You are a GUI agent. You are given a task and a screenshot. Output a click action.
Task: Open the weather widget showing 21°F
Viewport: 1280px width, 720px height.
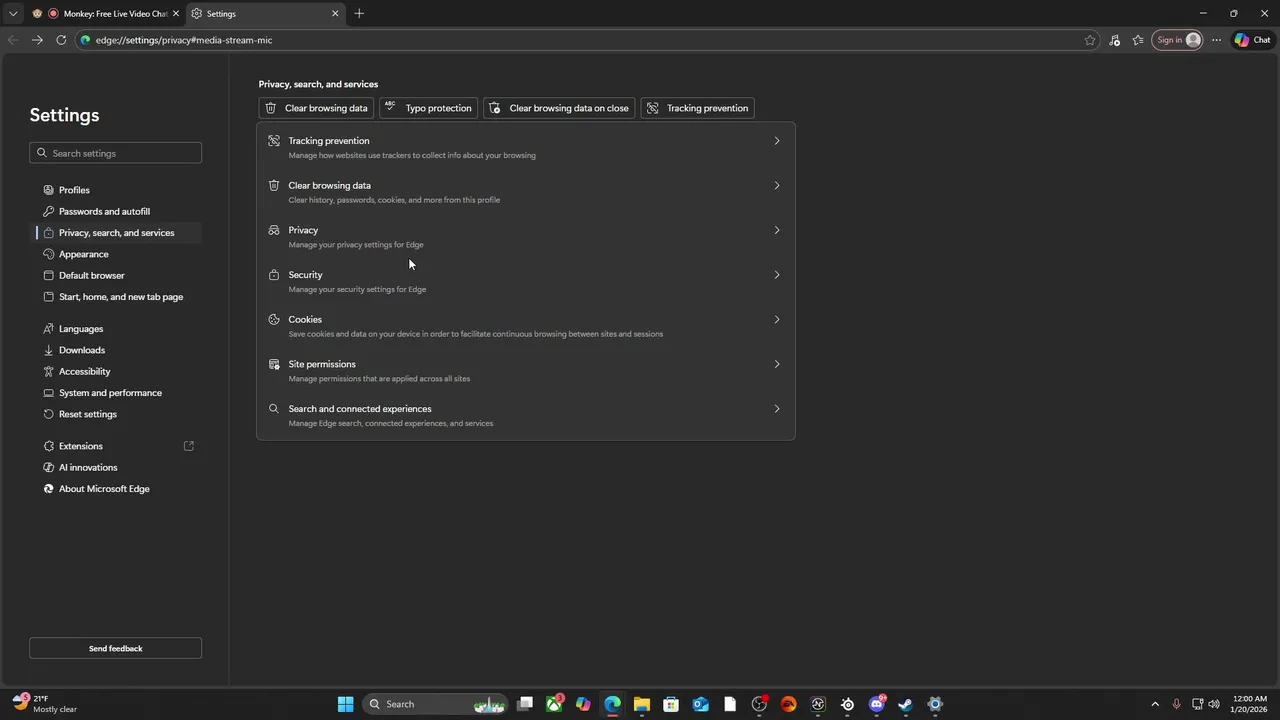tap(45, 704)
